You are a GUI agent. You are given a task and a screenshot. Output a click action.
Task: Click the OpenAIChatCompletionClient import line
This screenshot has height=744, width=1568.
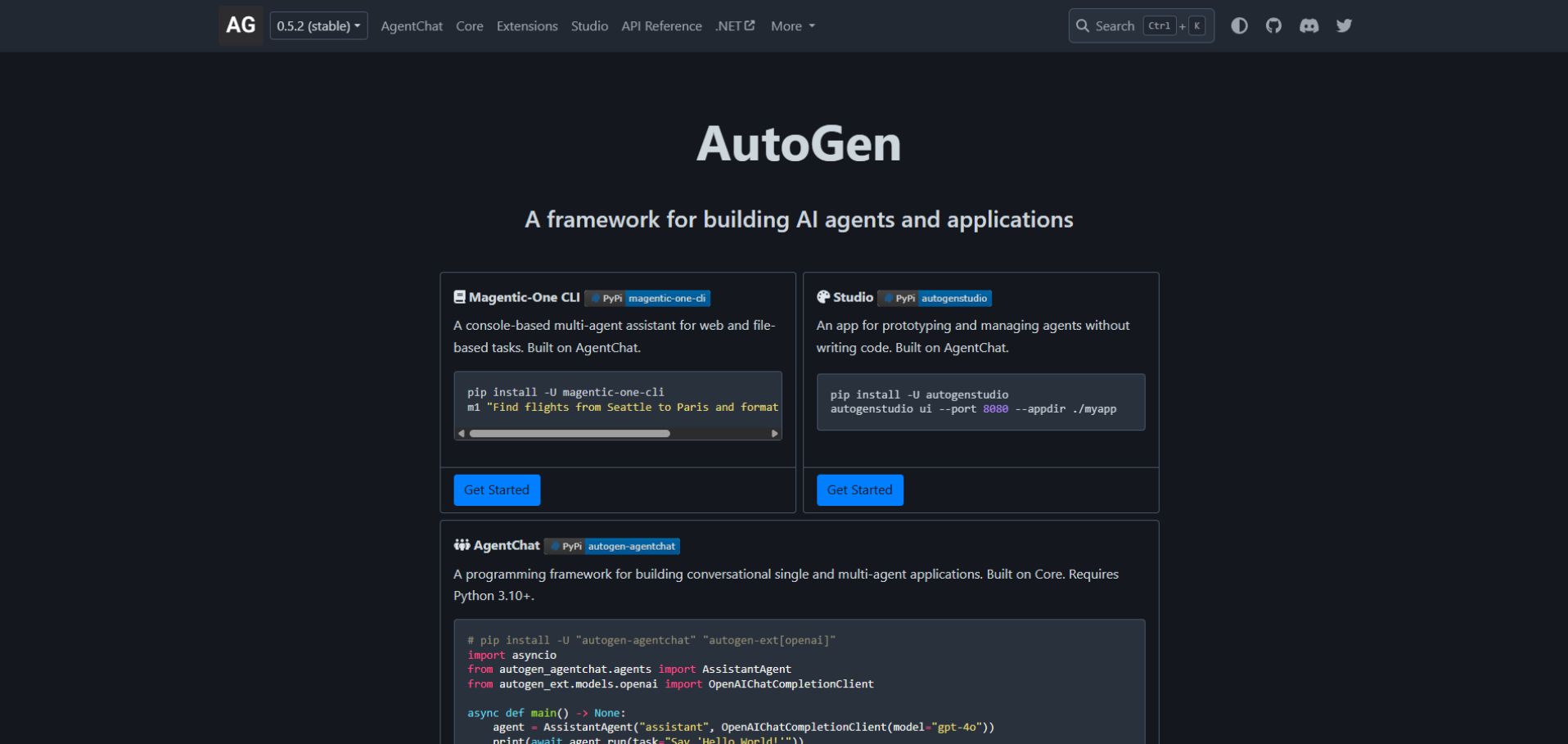point(670,683)
